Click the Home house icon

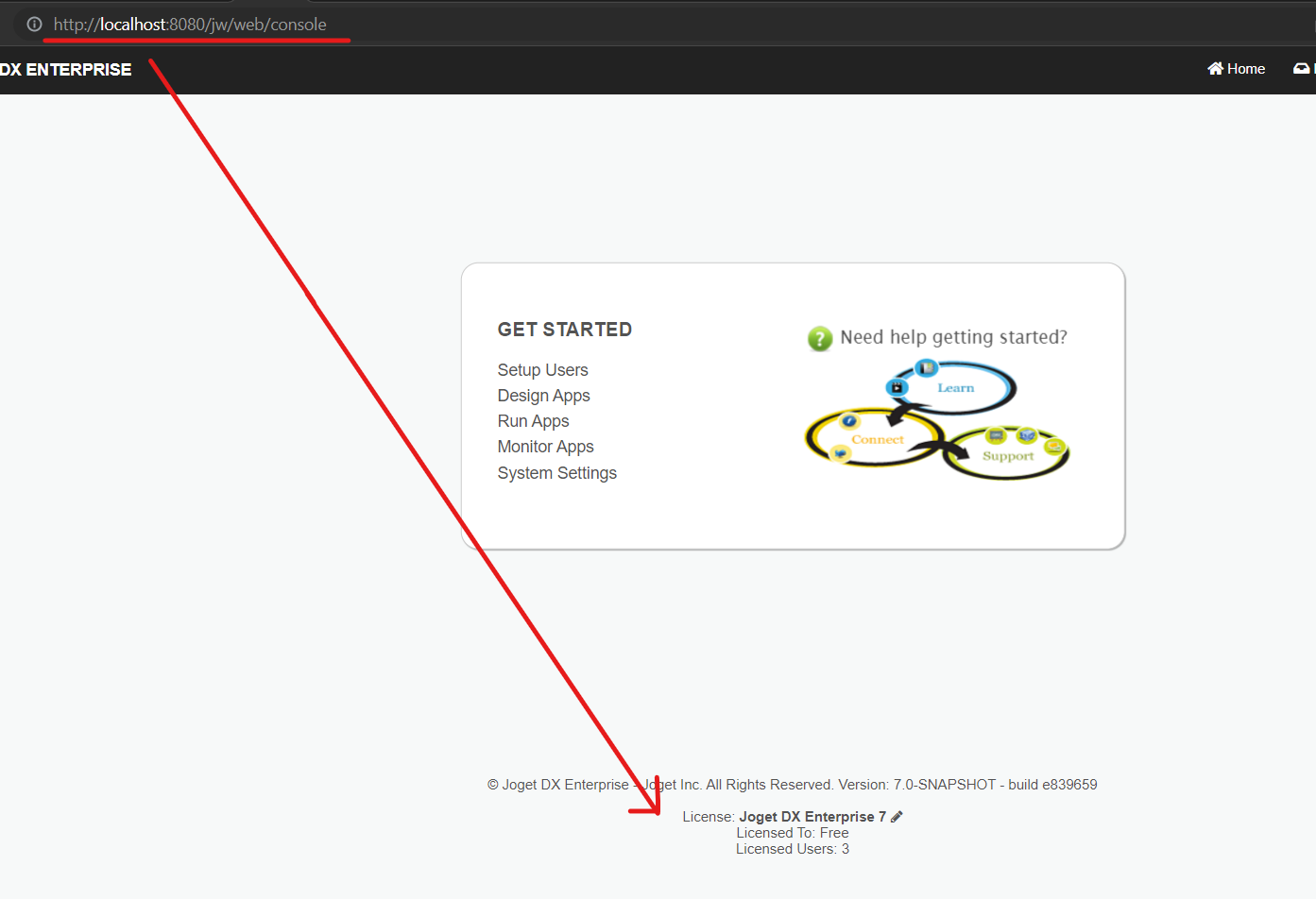coord(1216,68)
